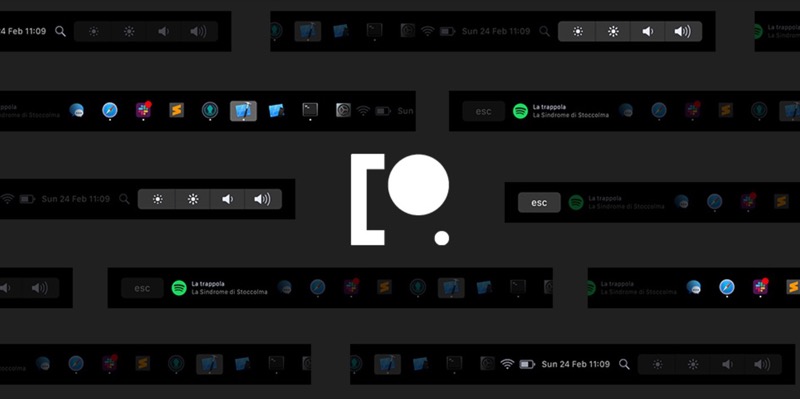Click the bright Wi-Fi status icon
The width and height of the screenshot is (800, 399).
pos(507,364)
